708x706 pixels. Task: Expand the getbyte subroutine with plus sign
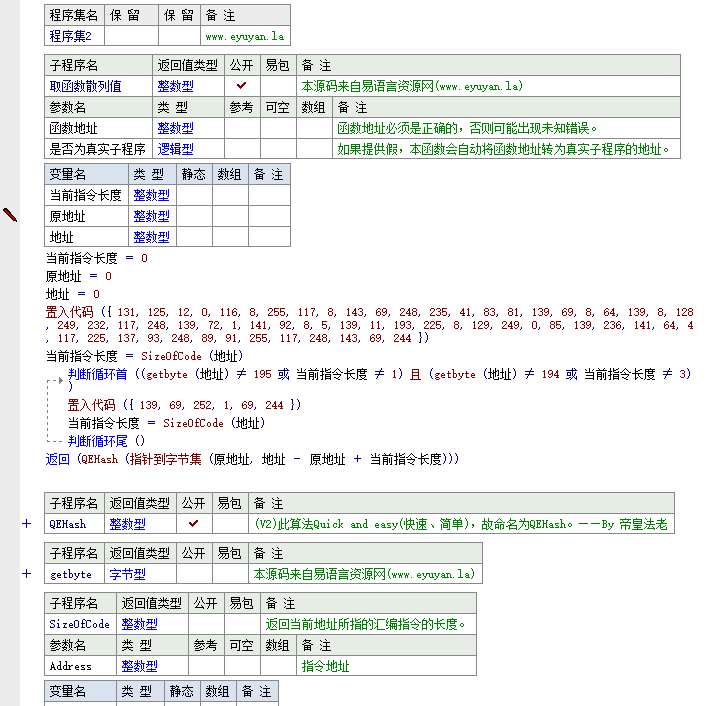click(x=27, y=574)
